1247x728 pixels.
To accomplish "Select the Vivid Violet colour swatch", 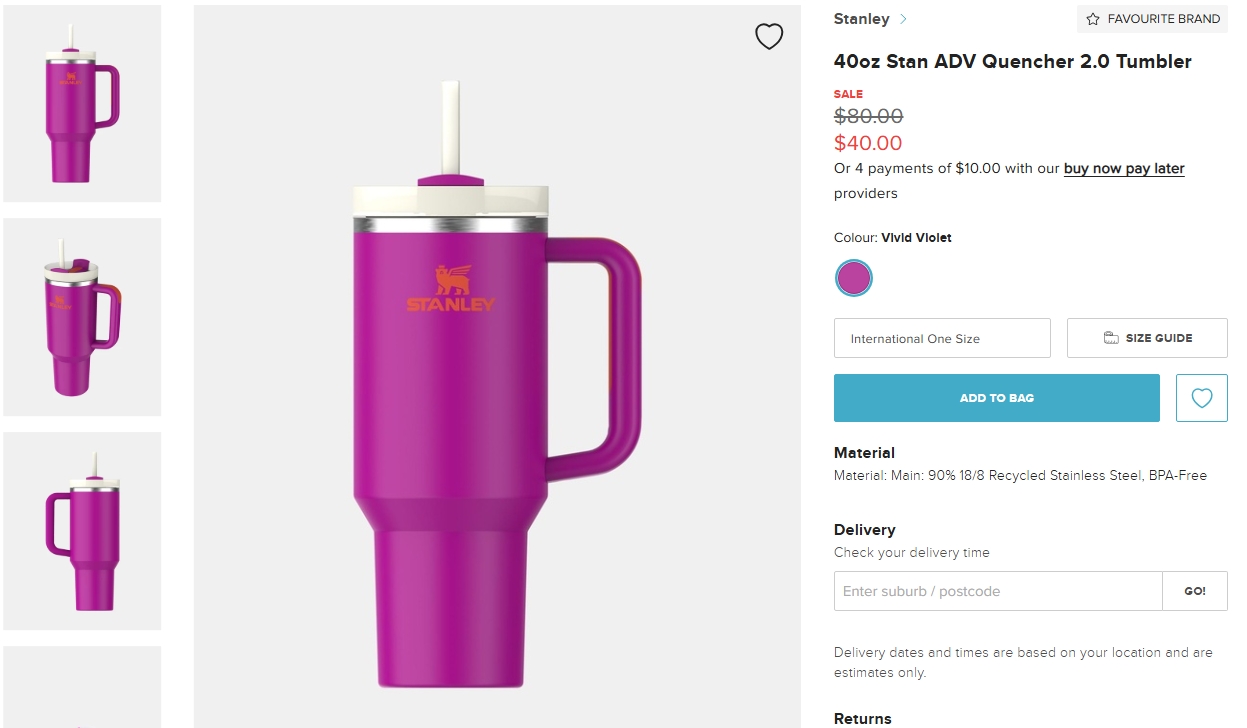I will (x=854, y=278).
